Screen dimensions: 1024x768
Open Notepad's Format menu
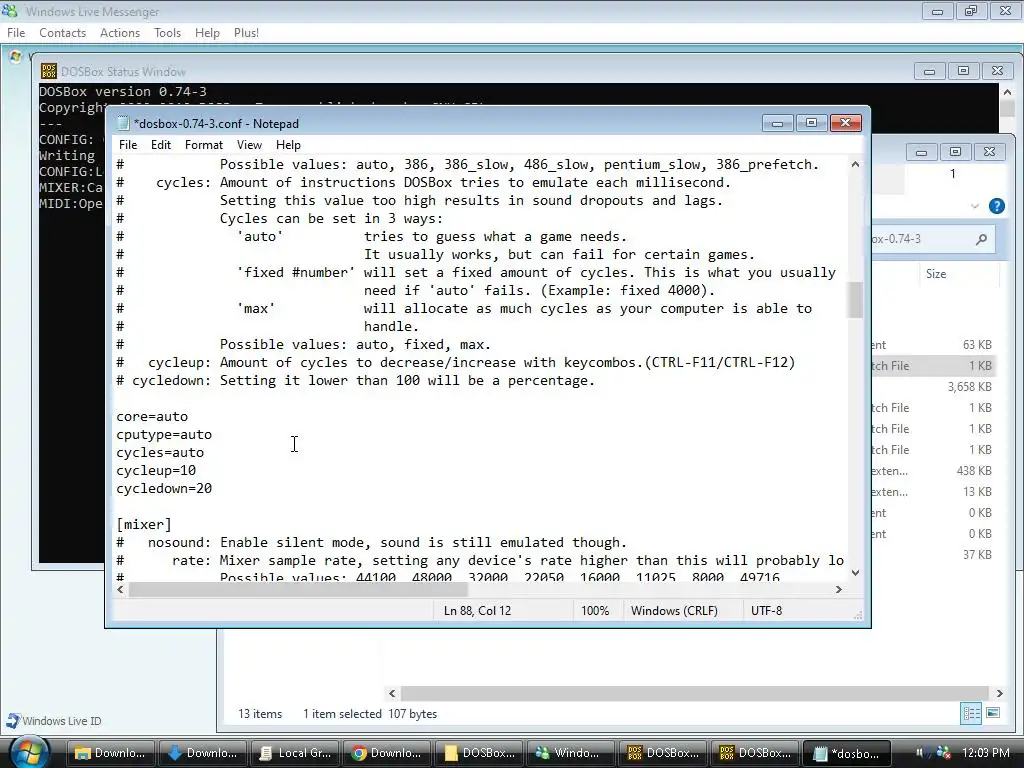pos(204,145)
